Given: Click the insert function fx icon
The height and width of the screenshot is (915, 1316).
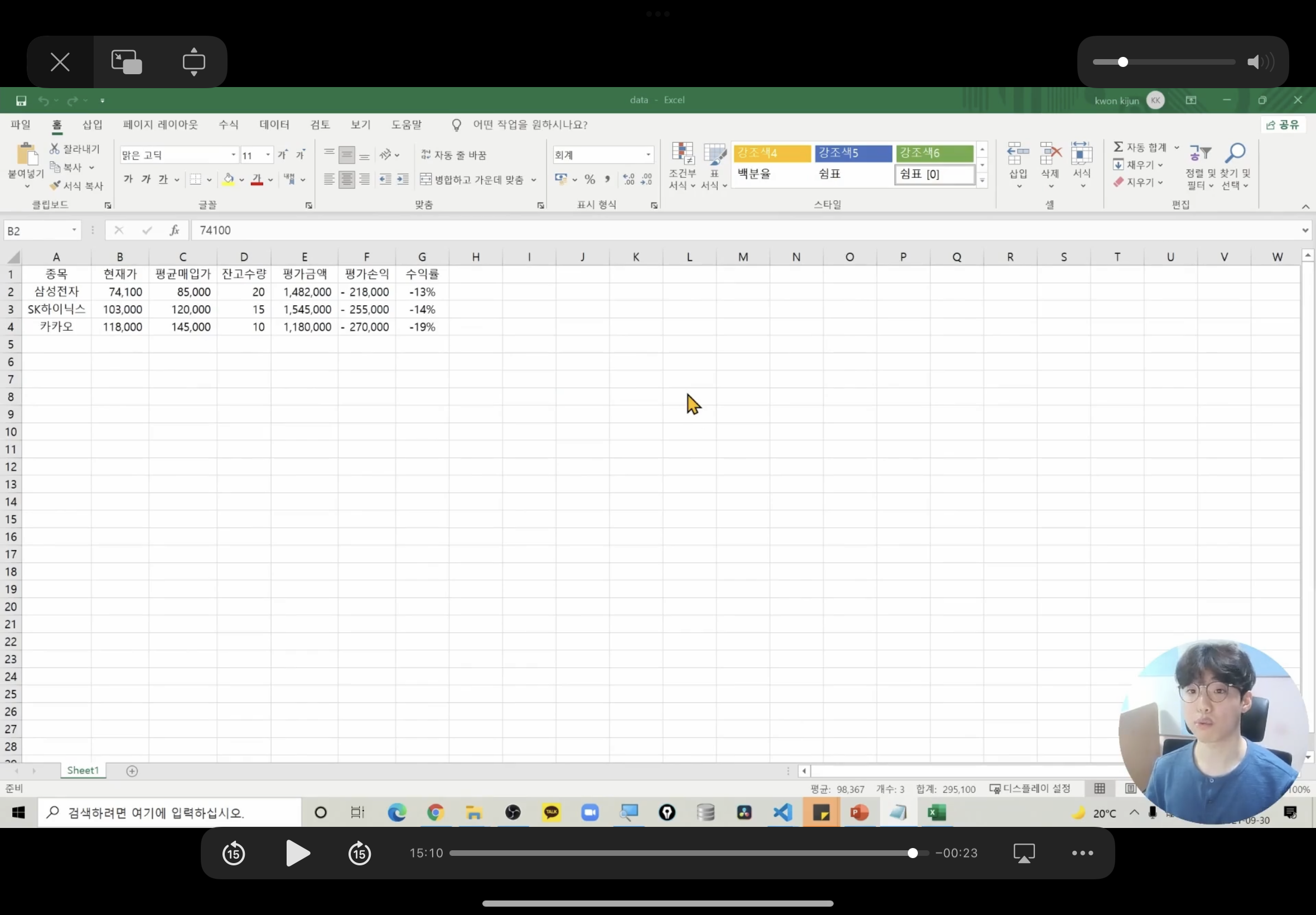Looking at the screenshot, I should coord(175,230).
